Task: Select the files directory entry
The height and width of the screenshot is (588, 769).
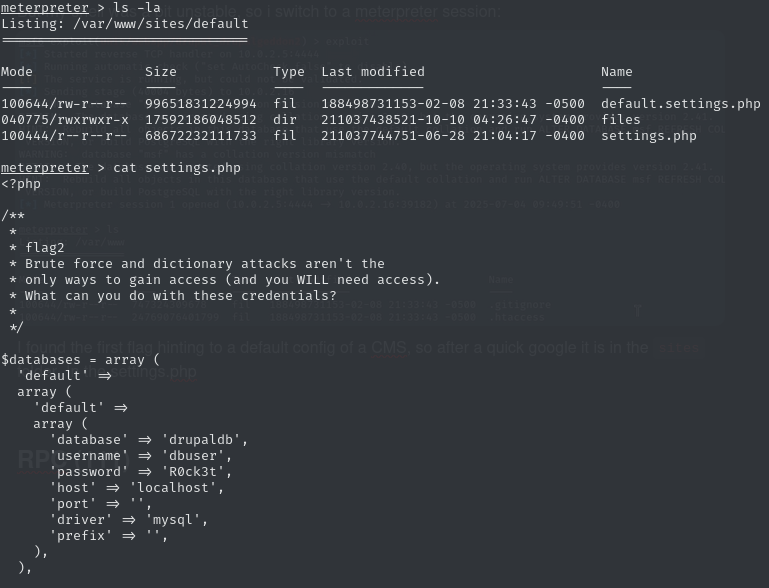Action: pyautogui.click(x=620, y=120)
